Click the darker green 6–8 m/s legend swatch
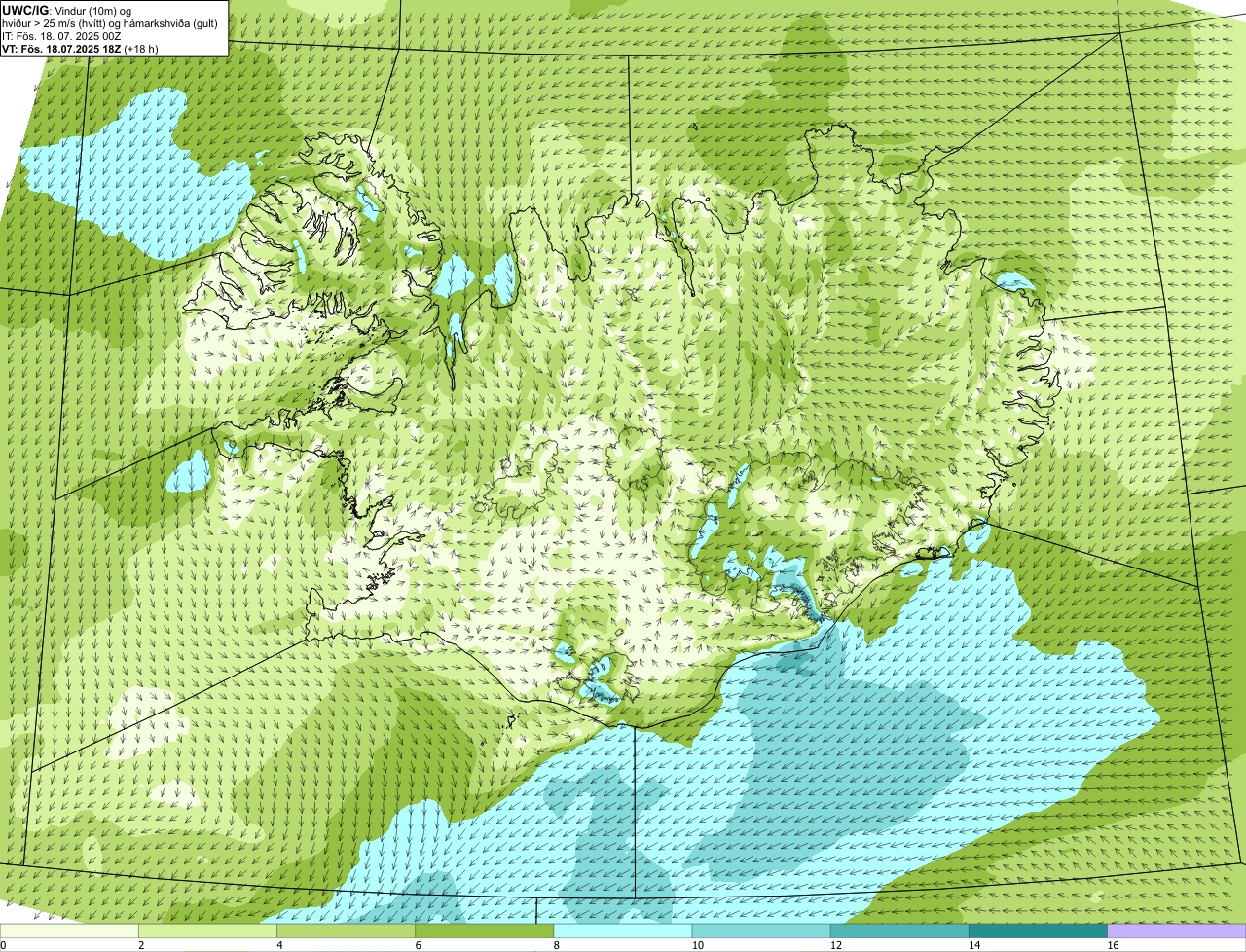1246x952 pixels. [486, 932]
